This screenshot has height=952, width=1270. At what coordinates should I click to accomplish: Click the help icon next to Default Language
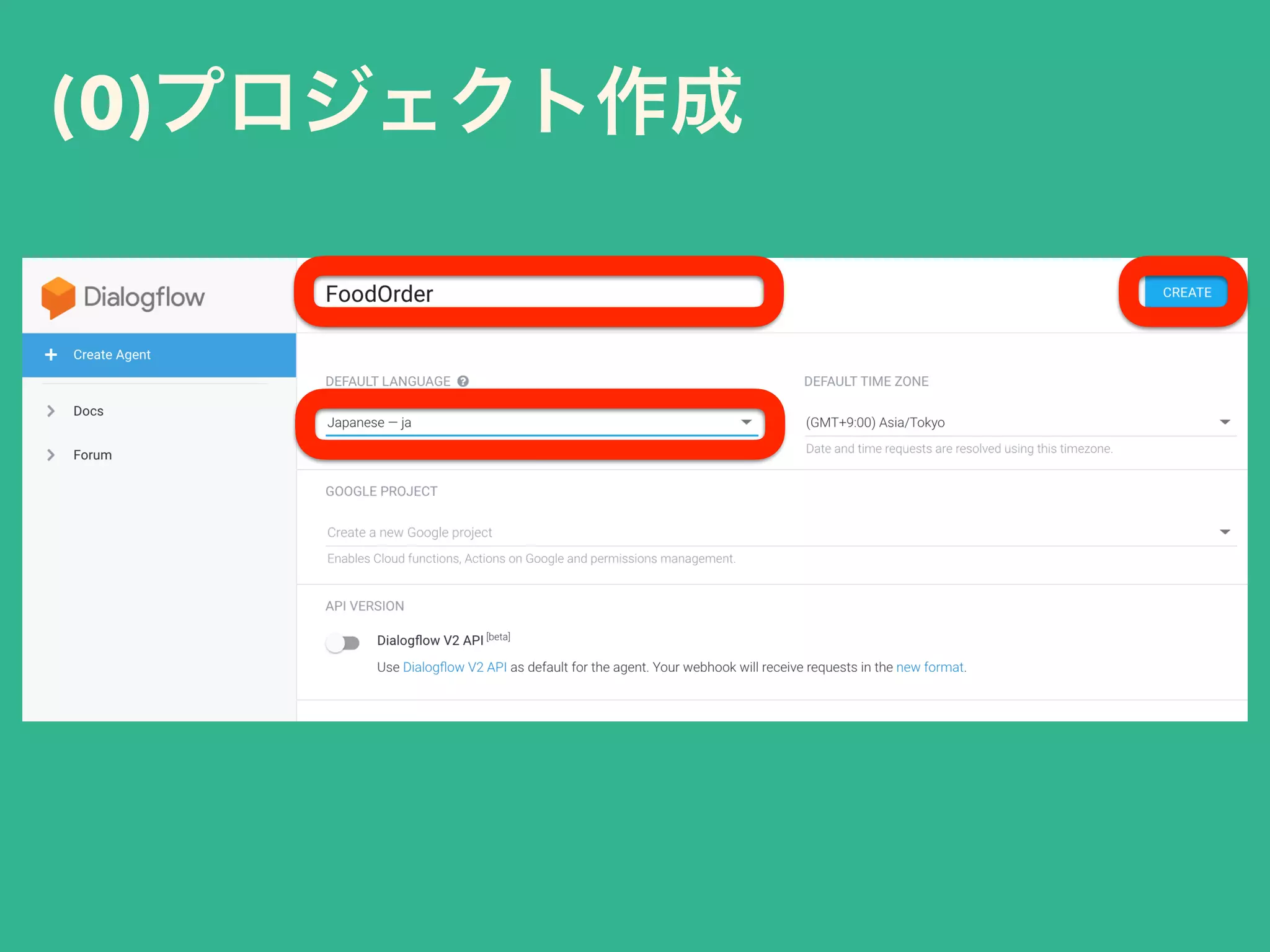pos(463,381)
